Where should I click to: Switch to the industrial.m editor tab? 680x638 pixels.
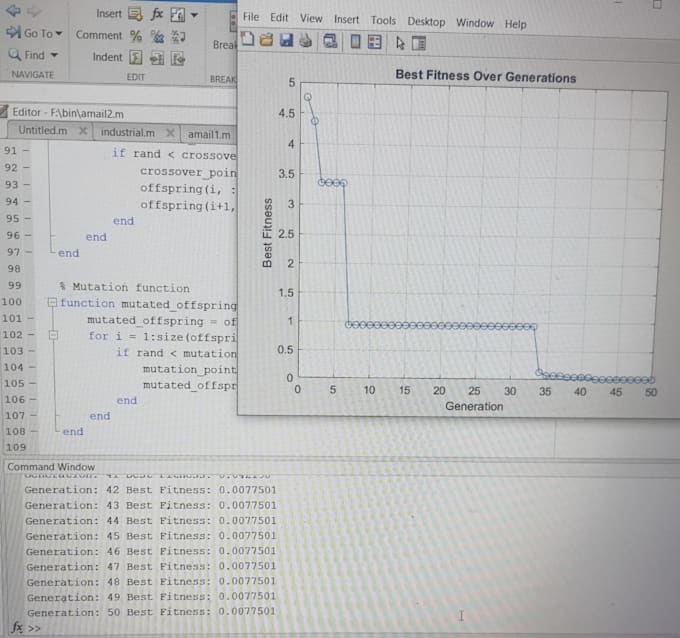[x=128, y=132]
